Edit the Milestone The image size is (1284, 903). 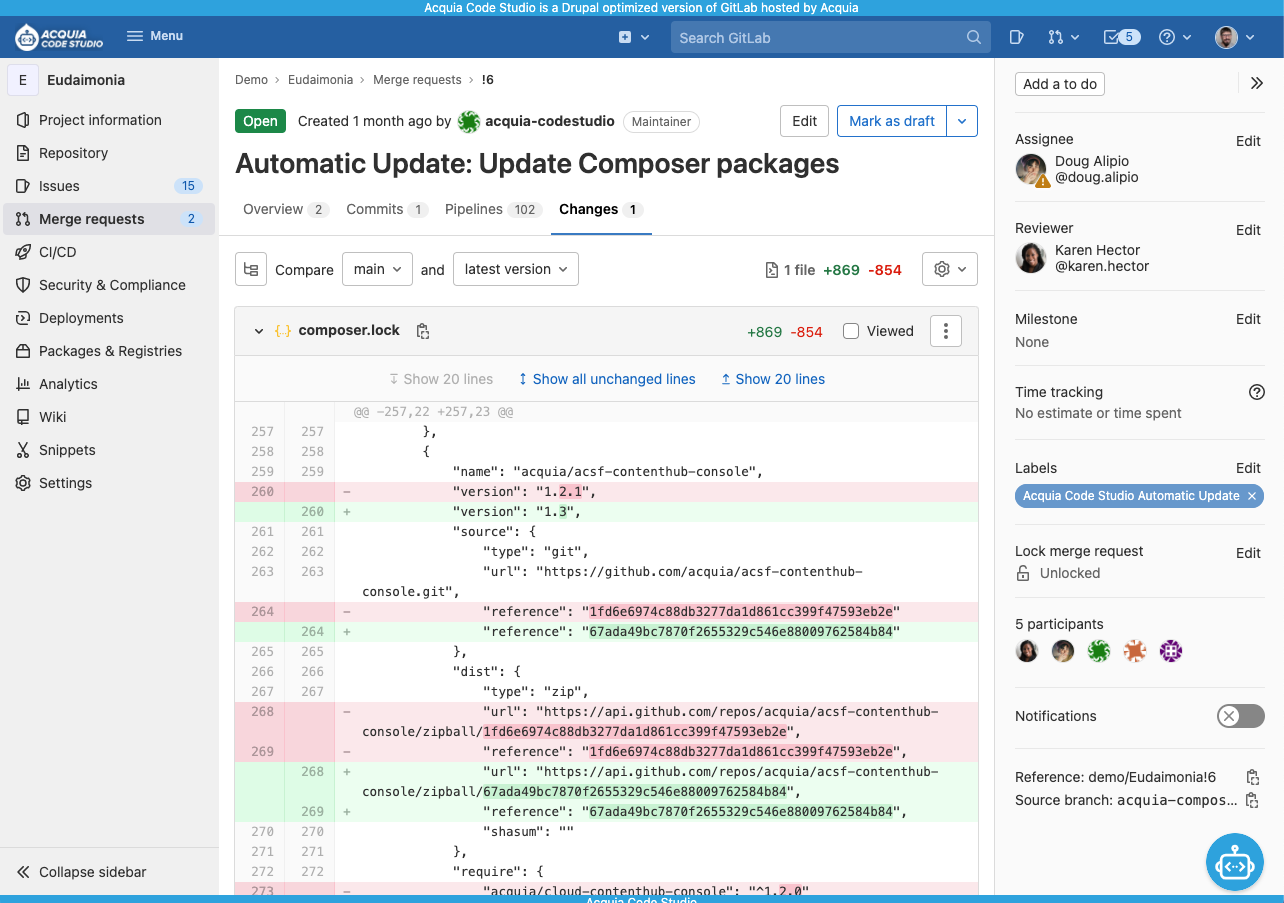point(1248,319)
